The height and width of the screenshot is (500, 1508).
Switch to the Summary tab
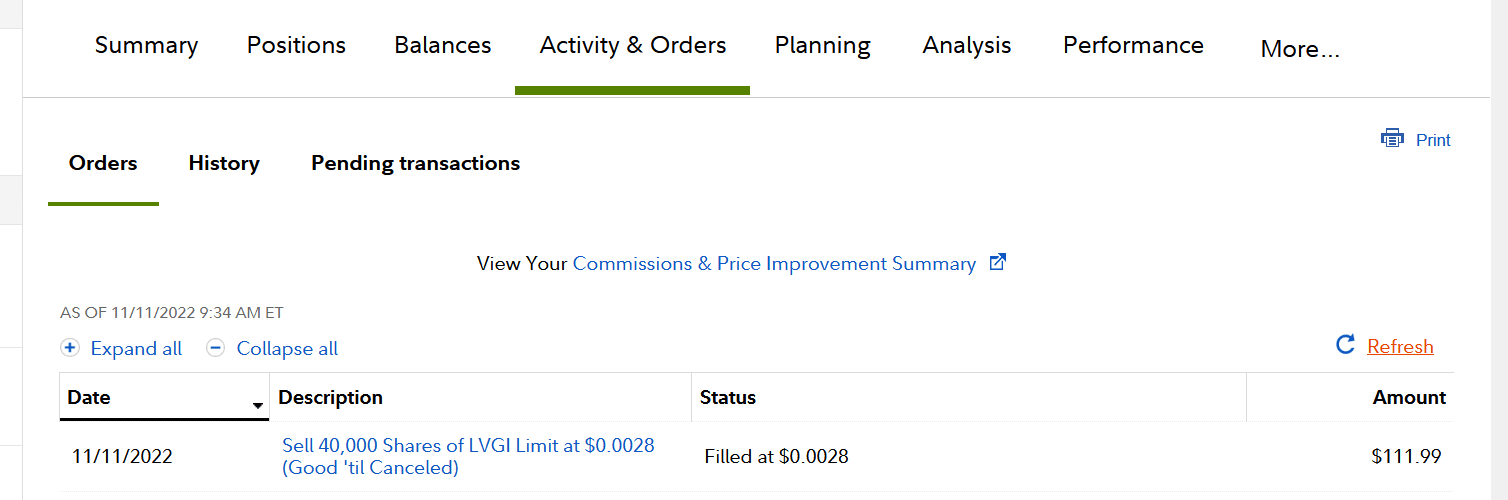[146, 45]
